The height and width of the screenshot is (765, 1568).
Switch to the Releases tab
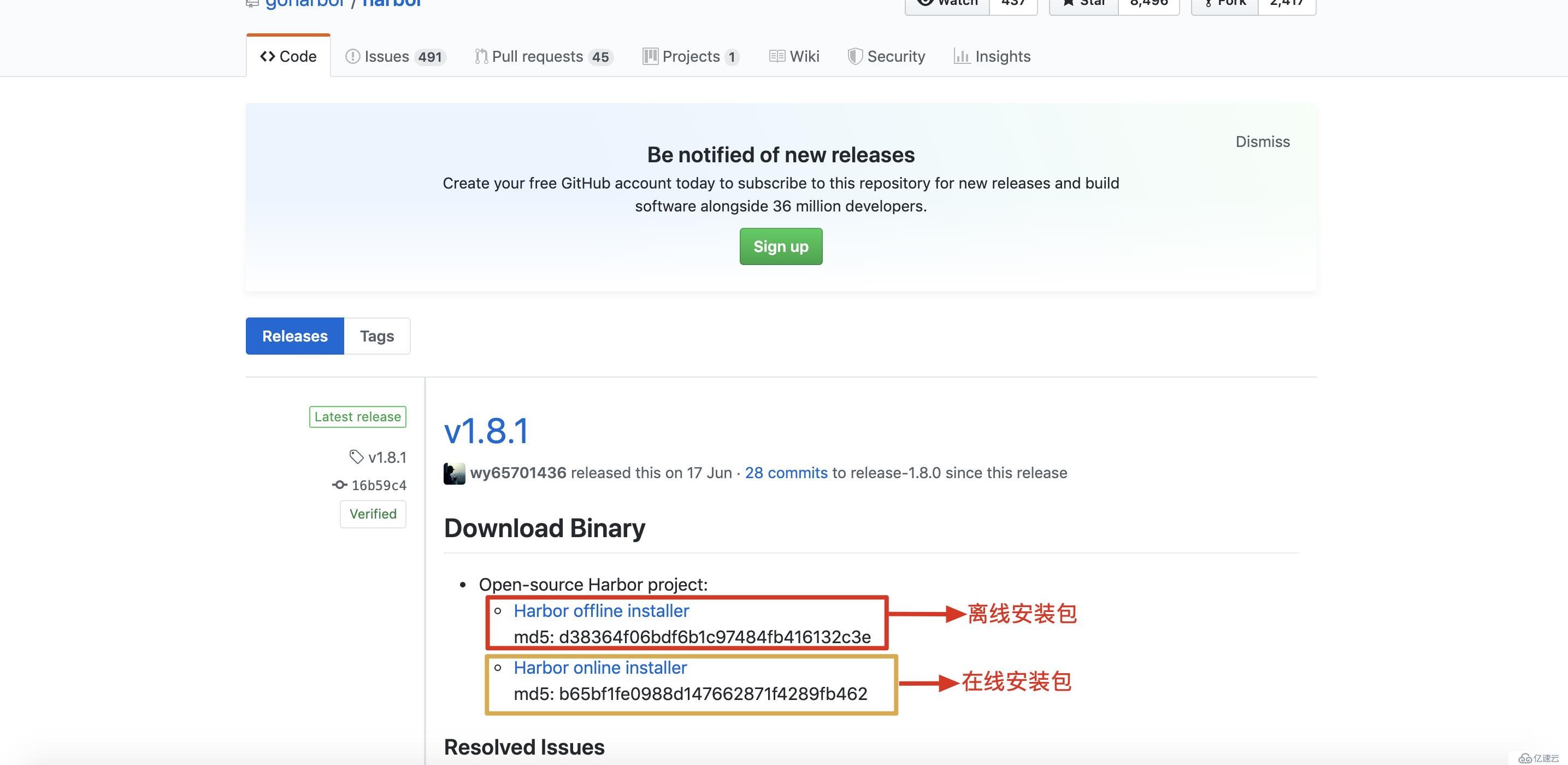coord(294,335)
